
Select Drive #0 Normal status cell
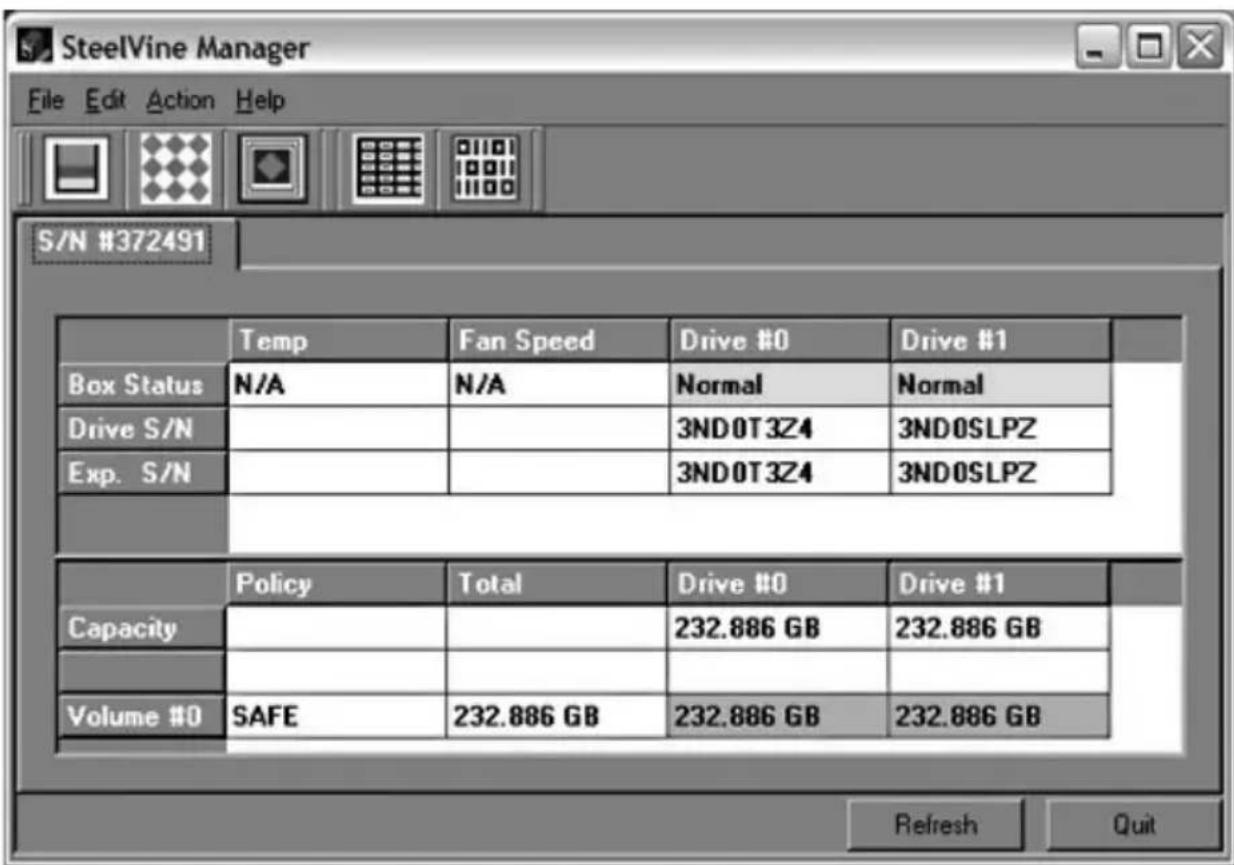[779, 385]
